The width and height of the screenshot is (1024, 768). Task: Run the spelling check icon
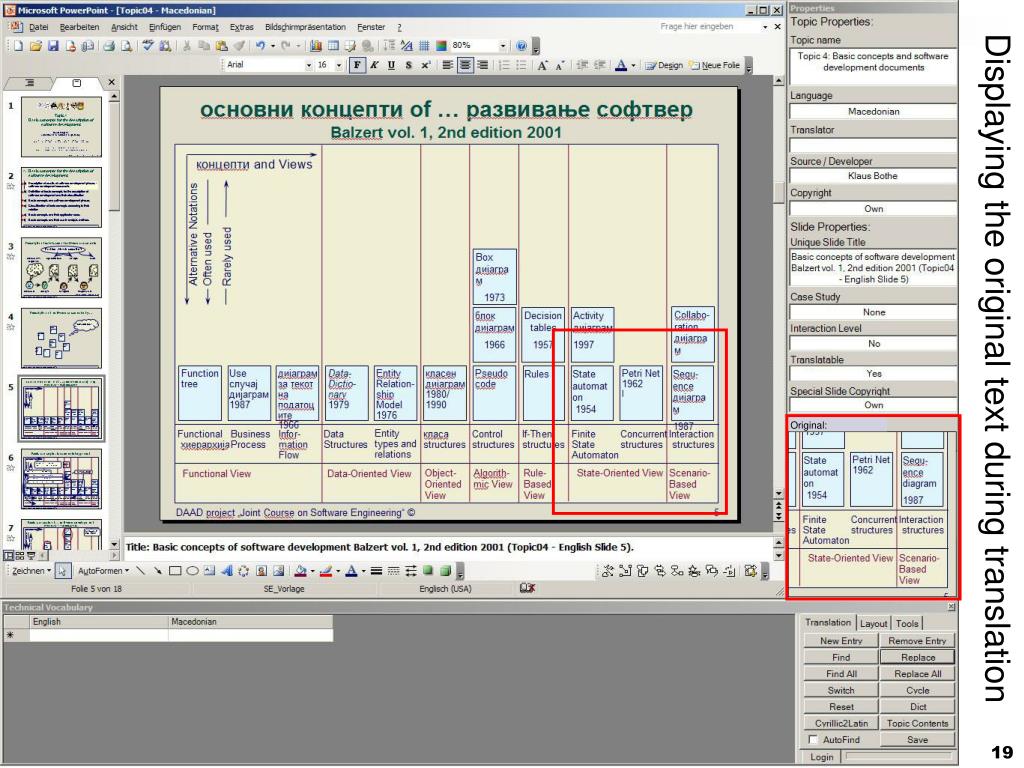(148, 46)
